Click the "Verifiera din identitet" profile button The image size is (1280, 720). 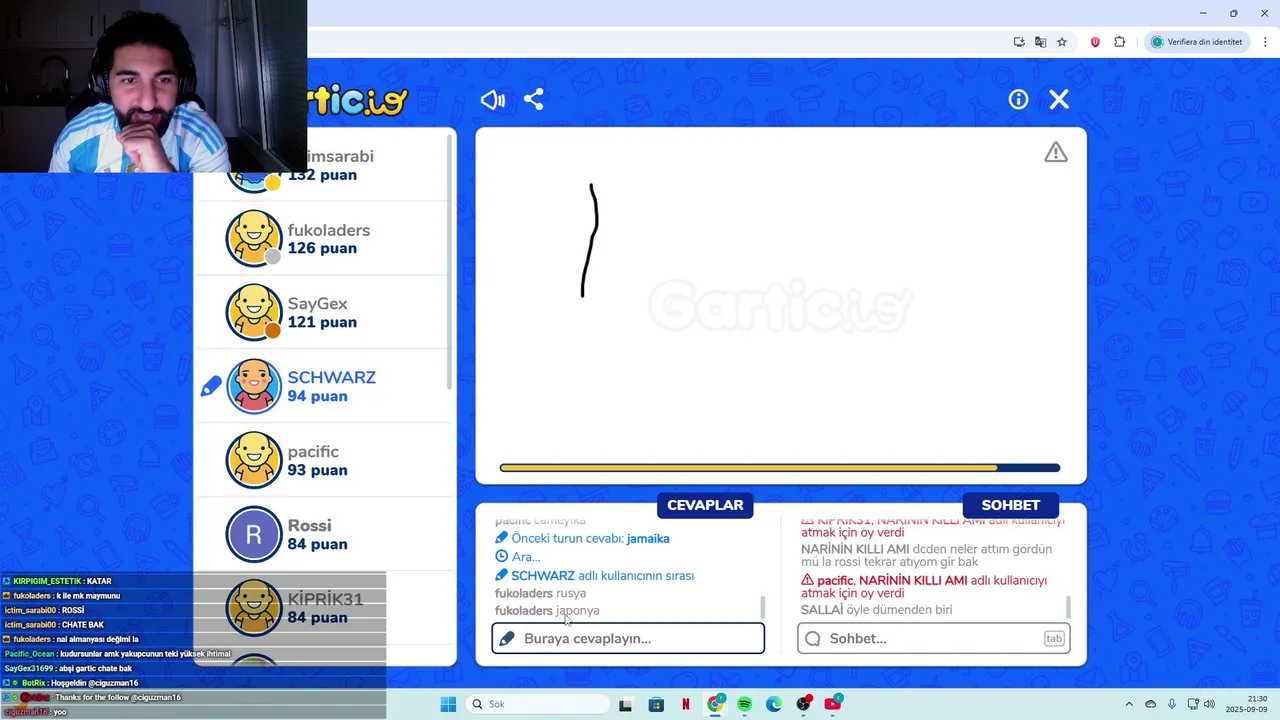pyautogui.click(x=1197, y=42)
